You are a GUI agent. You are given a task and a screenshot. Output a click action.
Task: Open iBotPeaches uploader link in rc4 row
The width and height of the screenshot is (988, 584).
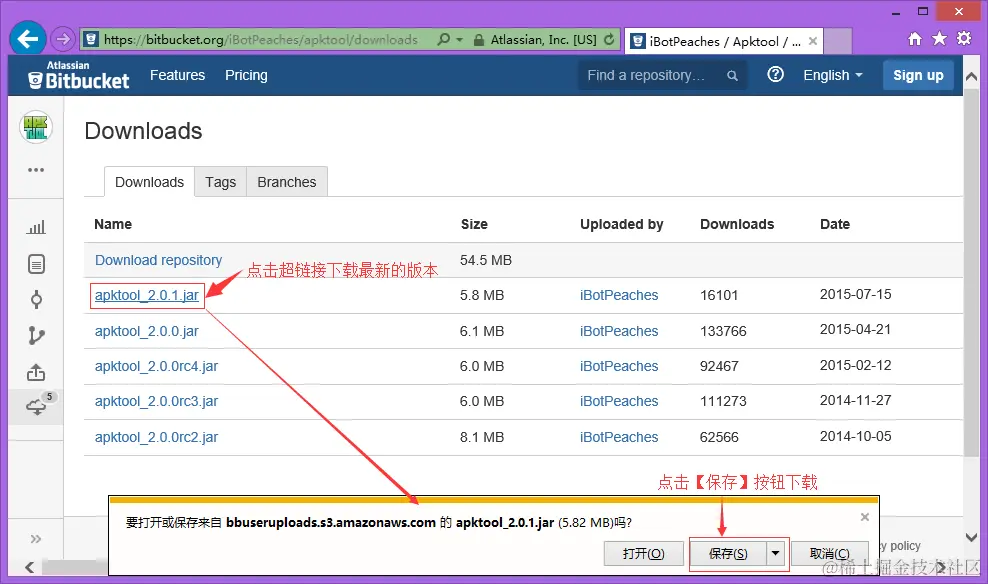(x=619, y=366)
